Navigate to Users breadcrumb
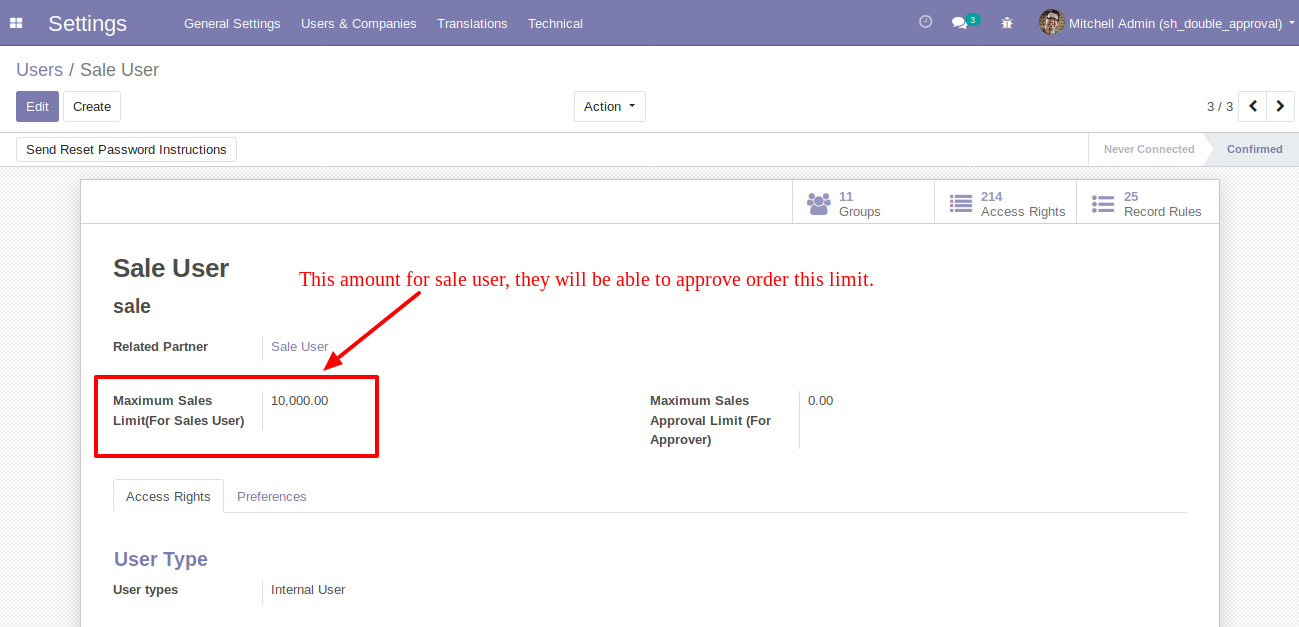Screen dimensions: 1299x627 tap(39, 70)
